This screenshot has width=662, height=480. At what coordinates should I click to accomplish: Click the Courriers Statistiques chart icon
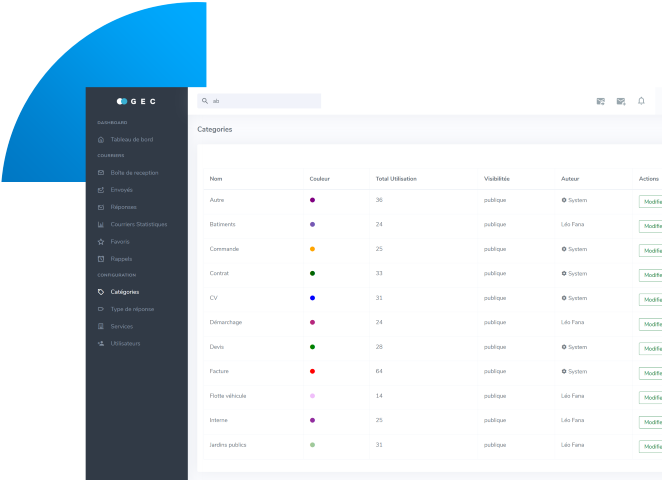click(x=101, y=225)
